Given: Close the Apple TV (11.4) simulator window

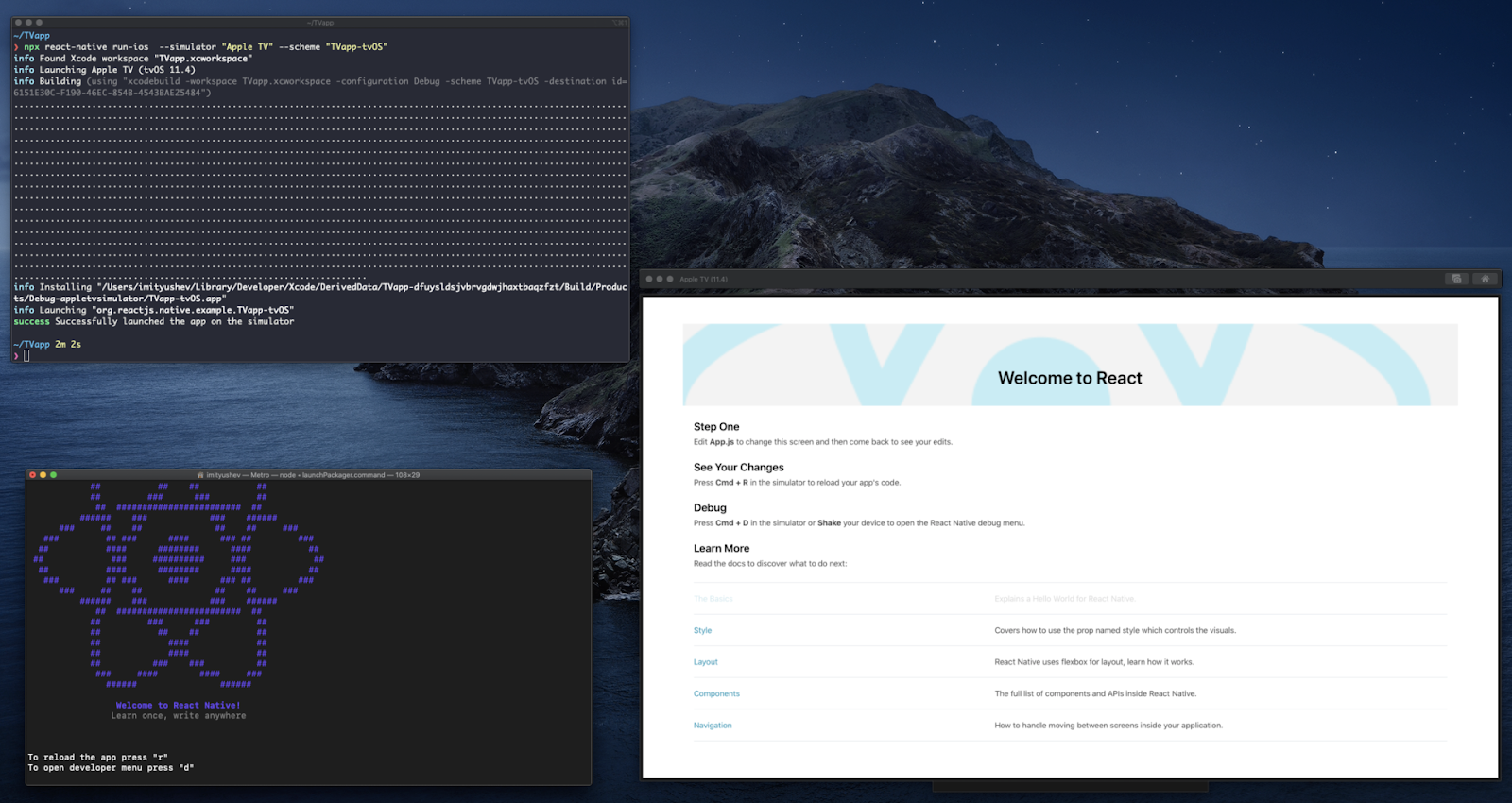Looking at the screenshot, I should [x=649, y=279].
